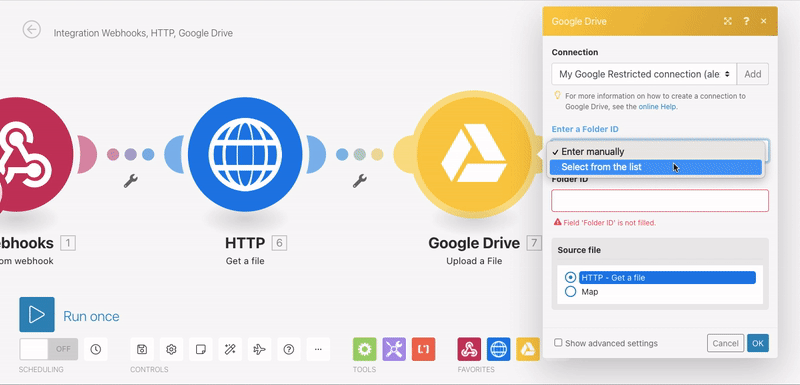The width and height of the screenshot is (800, 385).
Task: Add HTTP from Favorites
Action: click(498, 349)
